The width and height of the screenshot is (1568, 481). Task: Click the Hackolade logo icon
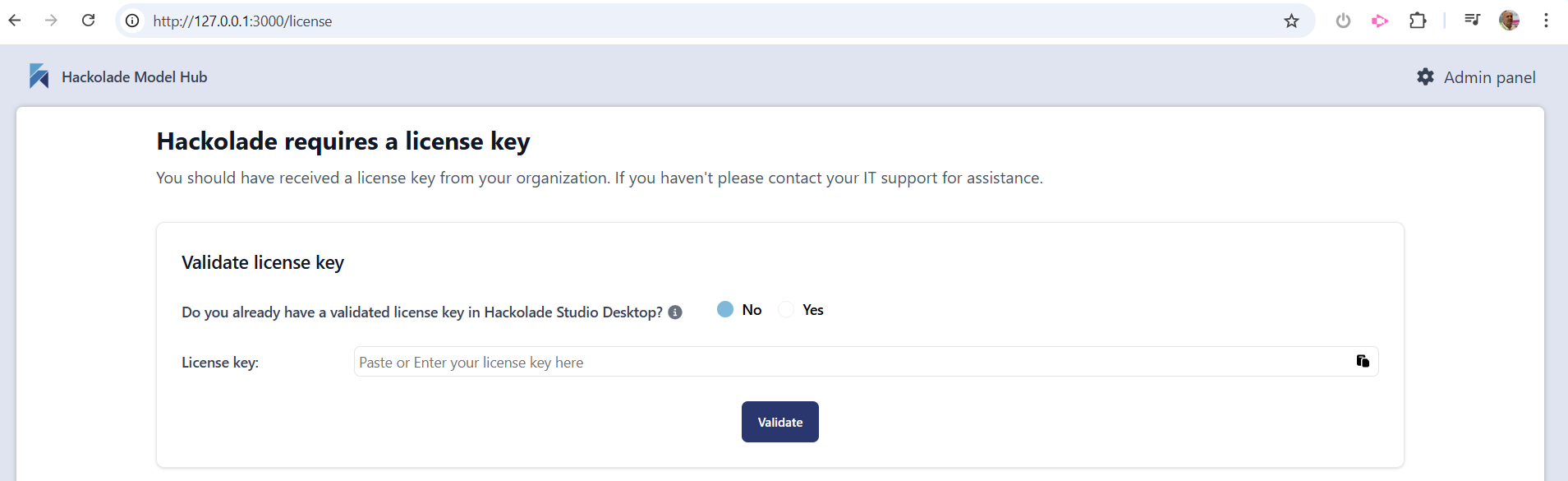(39, 76)
